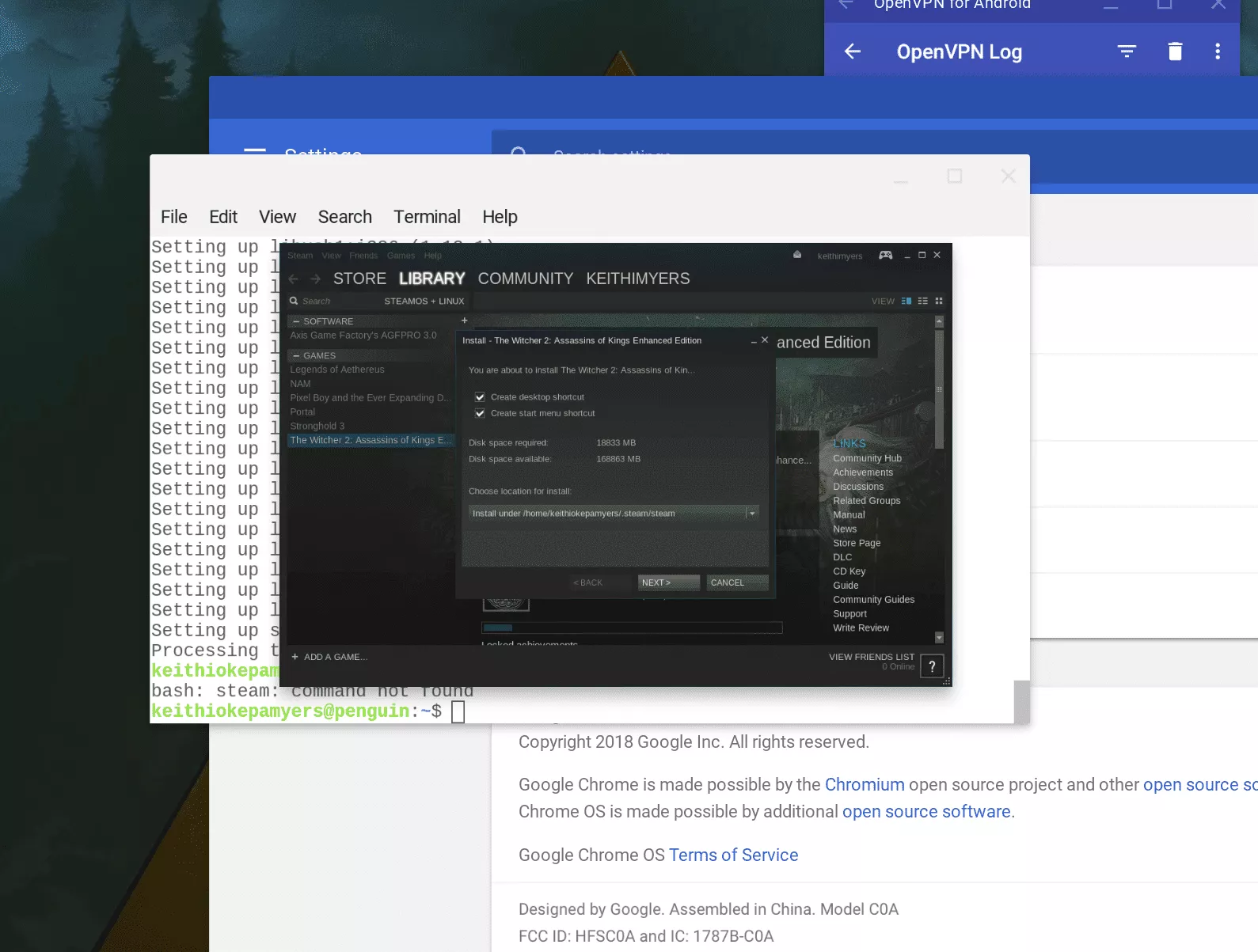Click the Steam notifications inbox icon
Screen dimensions: 1258x952
pos(797,255)
